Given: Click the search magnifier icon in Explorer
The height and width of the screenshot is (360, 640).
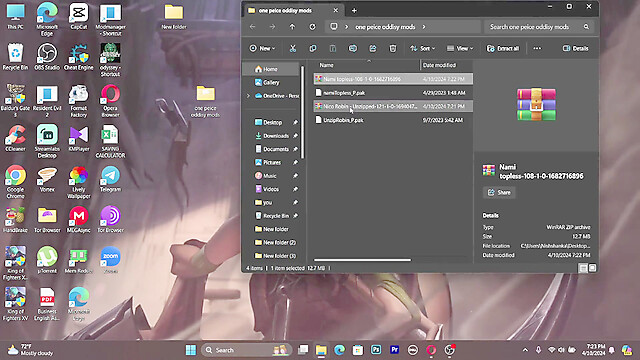Looking at the screenshot, I should coord(586,27).
